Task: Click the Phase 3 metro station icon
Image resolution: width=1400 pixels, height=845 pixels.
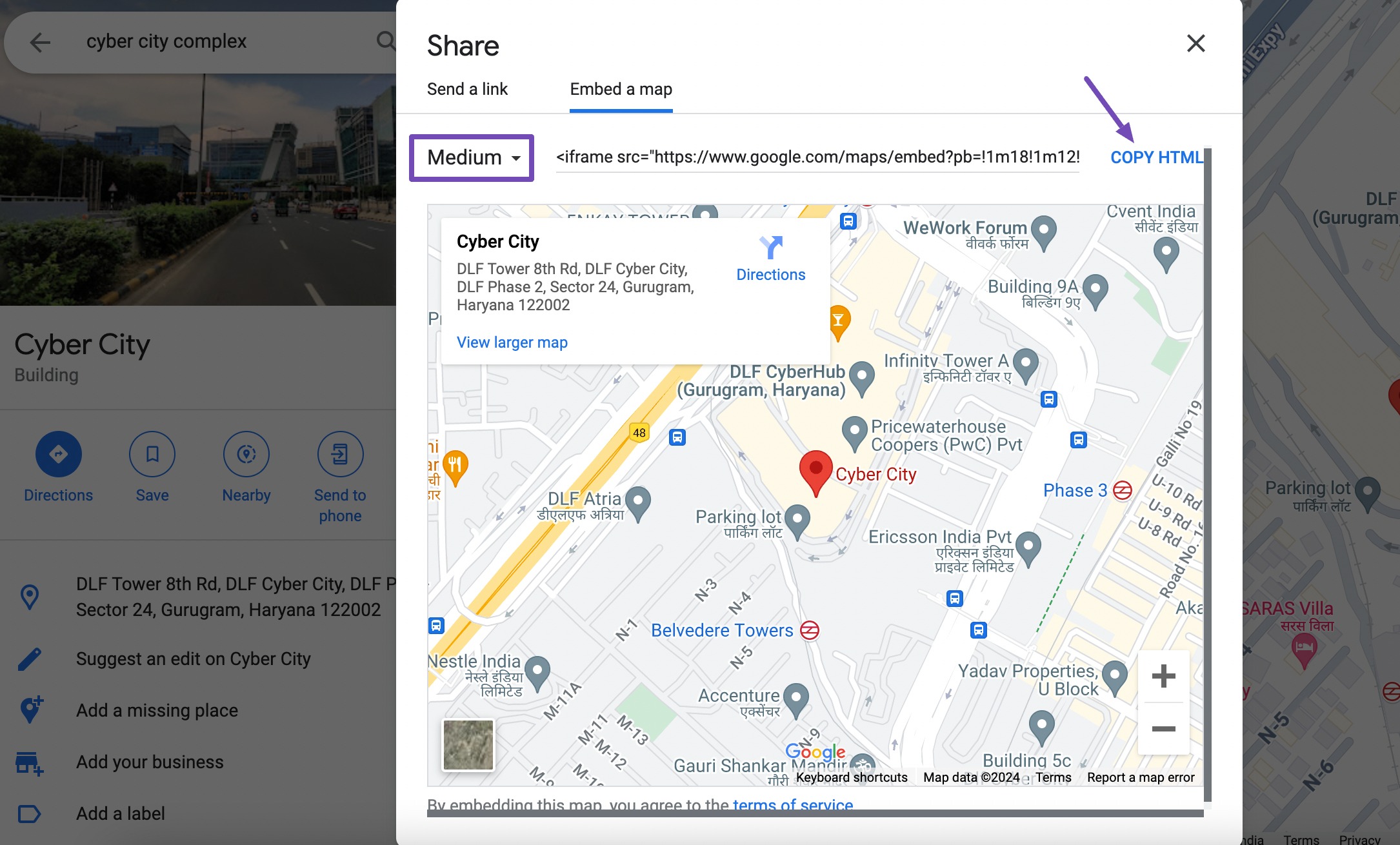Action: pos(1123,490)
